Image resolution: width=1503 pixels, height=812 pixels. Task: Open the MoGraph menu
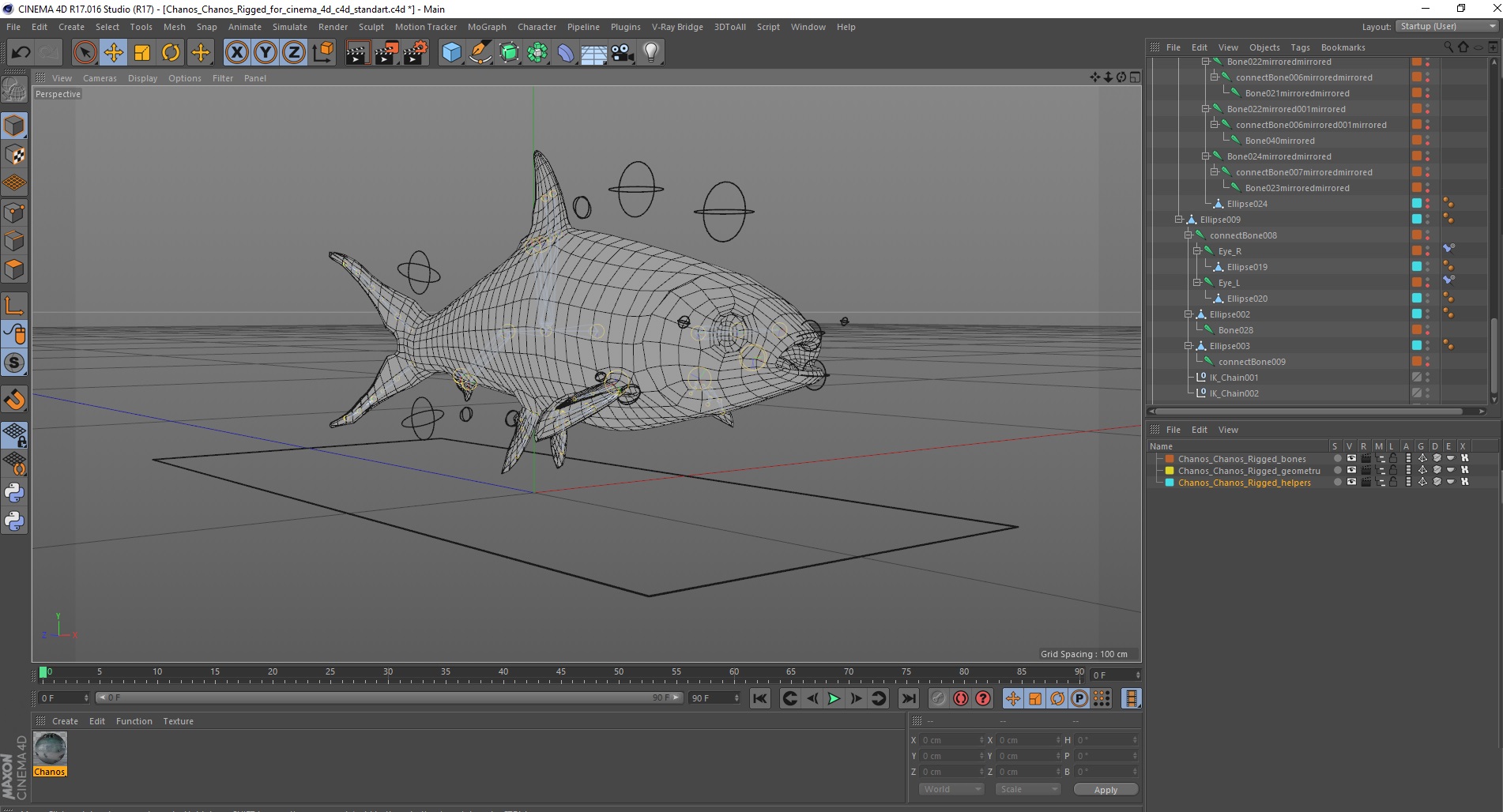point(487,27)
